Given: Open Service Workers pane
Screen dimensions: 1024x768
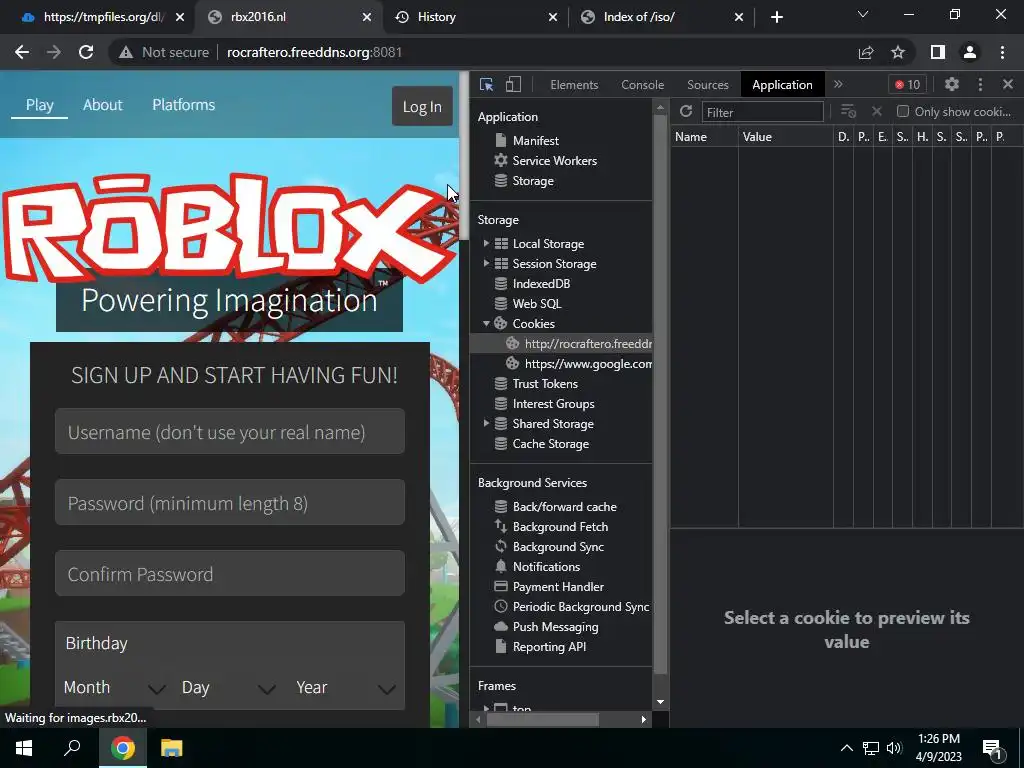Looking at the screenshot, I should (554, 161).
